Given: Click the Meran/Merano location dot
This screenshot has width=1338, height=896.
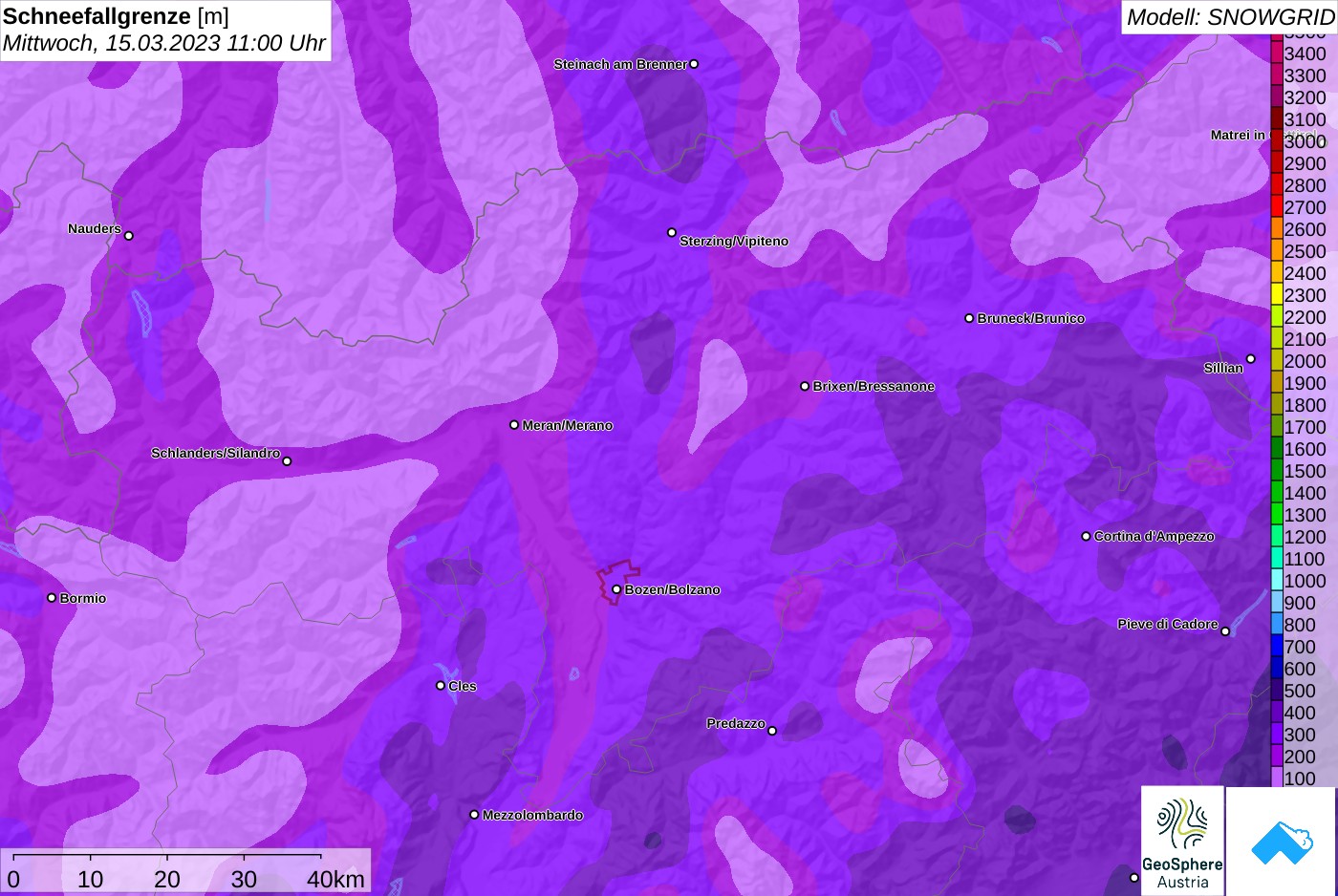Looking at the screenshot, I should click(514, 425).
